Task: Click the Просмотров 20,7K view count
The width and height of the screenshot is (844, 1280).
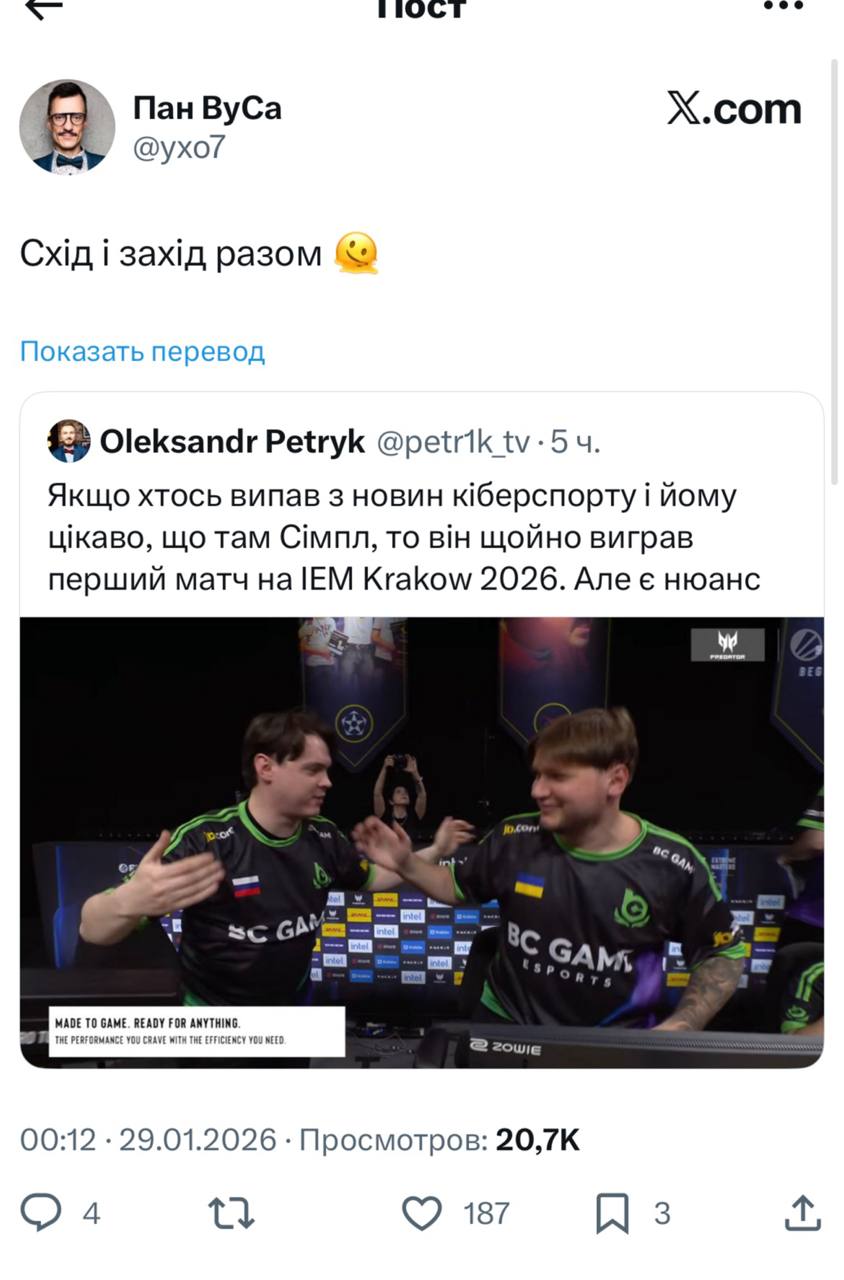Action: click(440, 1140)
